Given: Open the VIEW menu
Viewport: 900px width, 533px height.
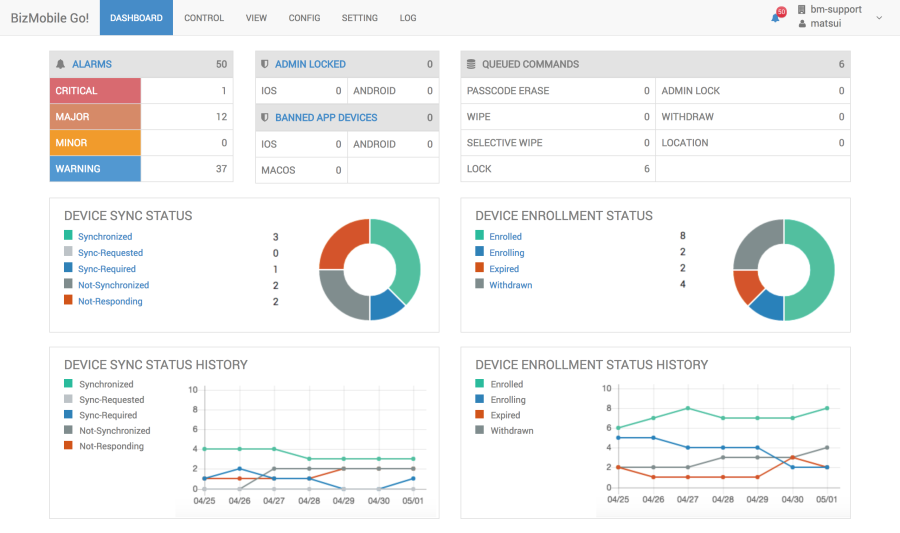Looking at the screenshot, I should coord(256,18).
